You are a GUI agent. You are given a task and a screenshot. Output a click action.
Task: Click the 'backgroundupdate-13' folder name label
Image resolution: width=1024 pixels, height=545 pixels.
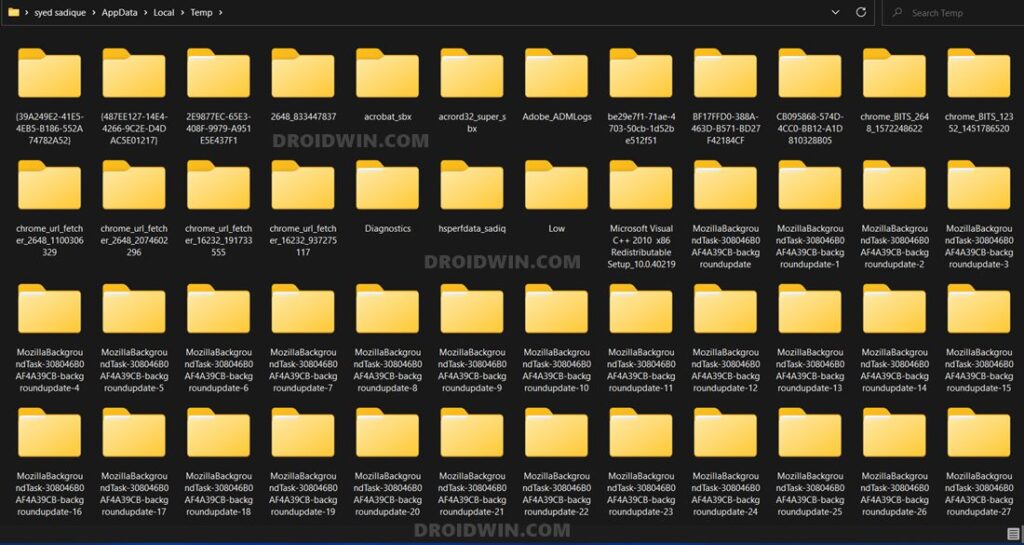(810, 370)
